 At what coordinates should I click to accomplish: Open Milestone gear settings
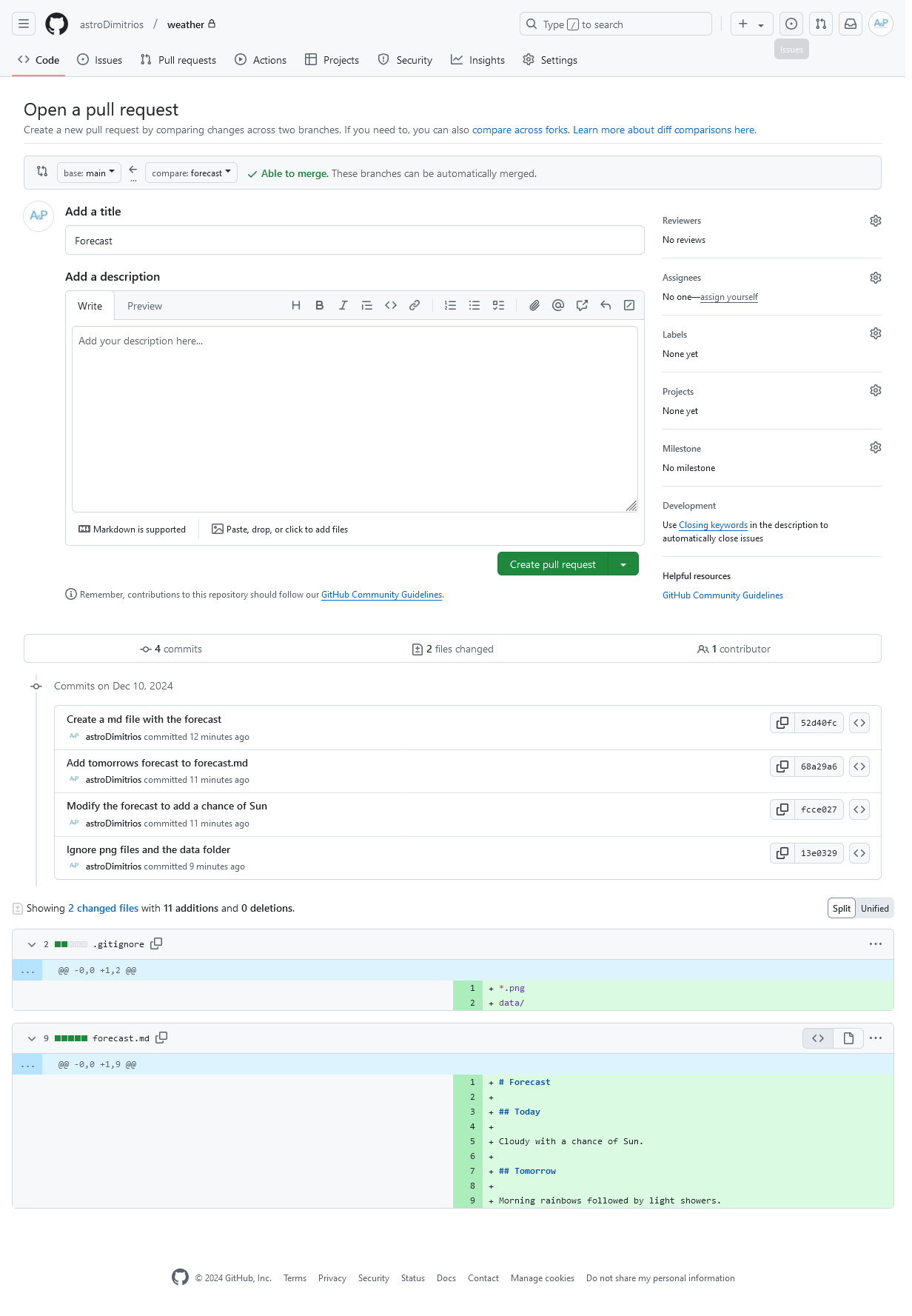click(876, 447)
